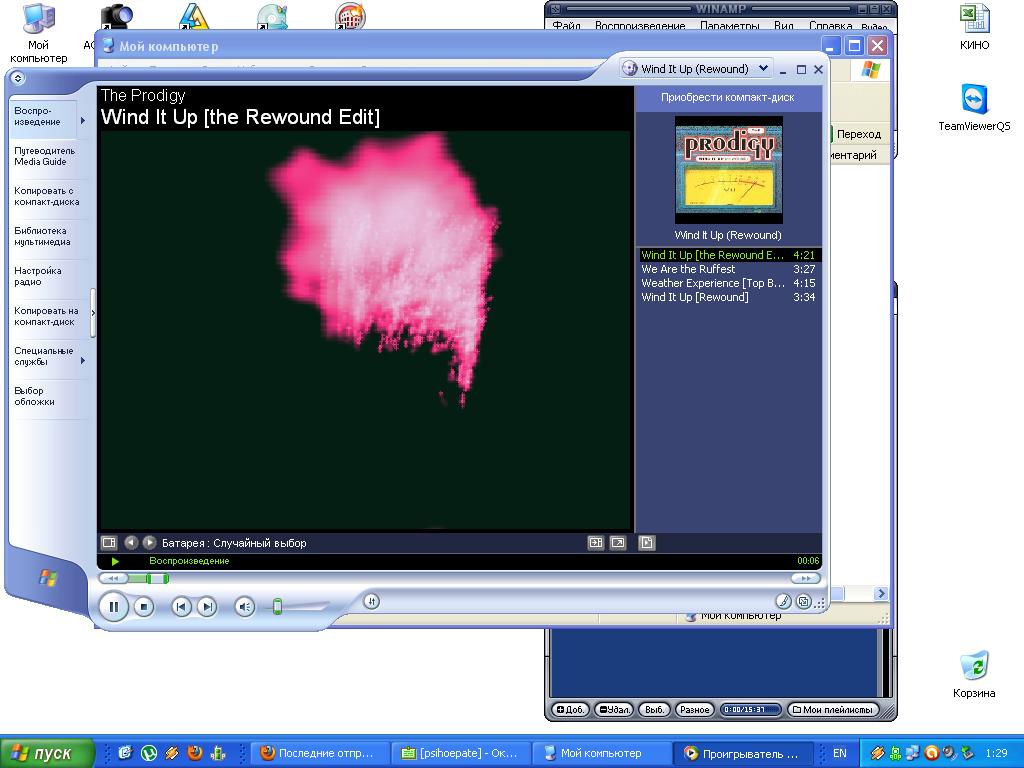This screenshot has height=768, width=1024.
Task: Toggle the playlist pane visibility
Action: pos(647,543)
